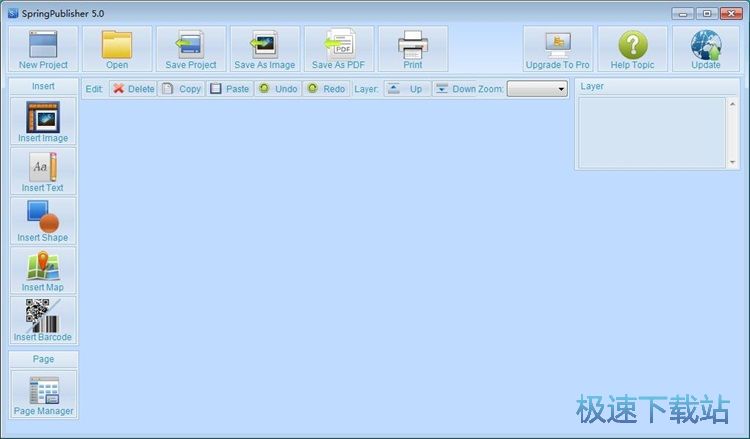Click inside the Layer list box
750x439 pixels.
[x=652, y=133]
